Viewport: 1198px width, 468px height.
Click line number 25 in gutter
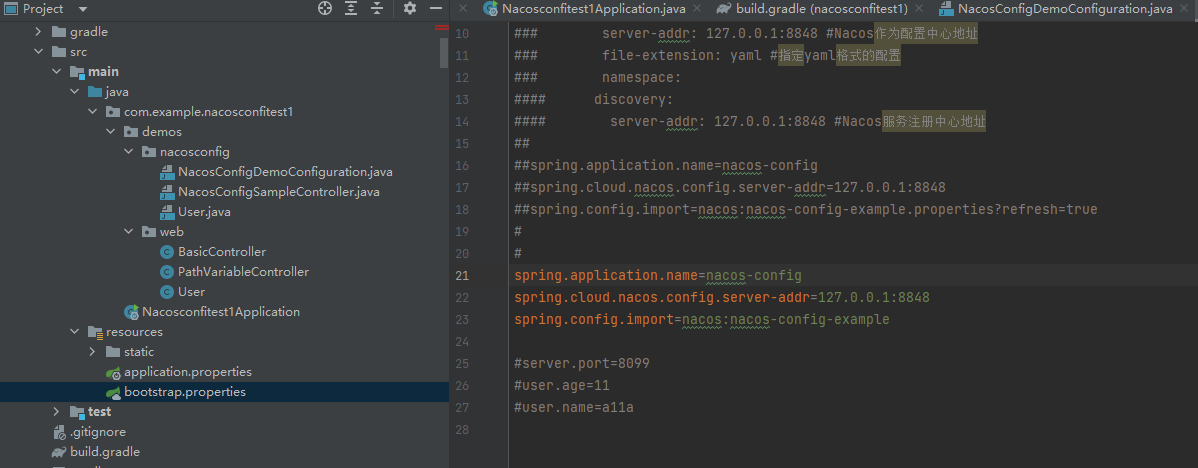461,363
